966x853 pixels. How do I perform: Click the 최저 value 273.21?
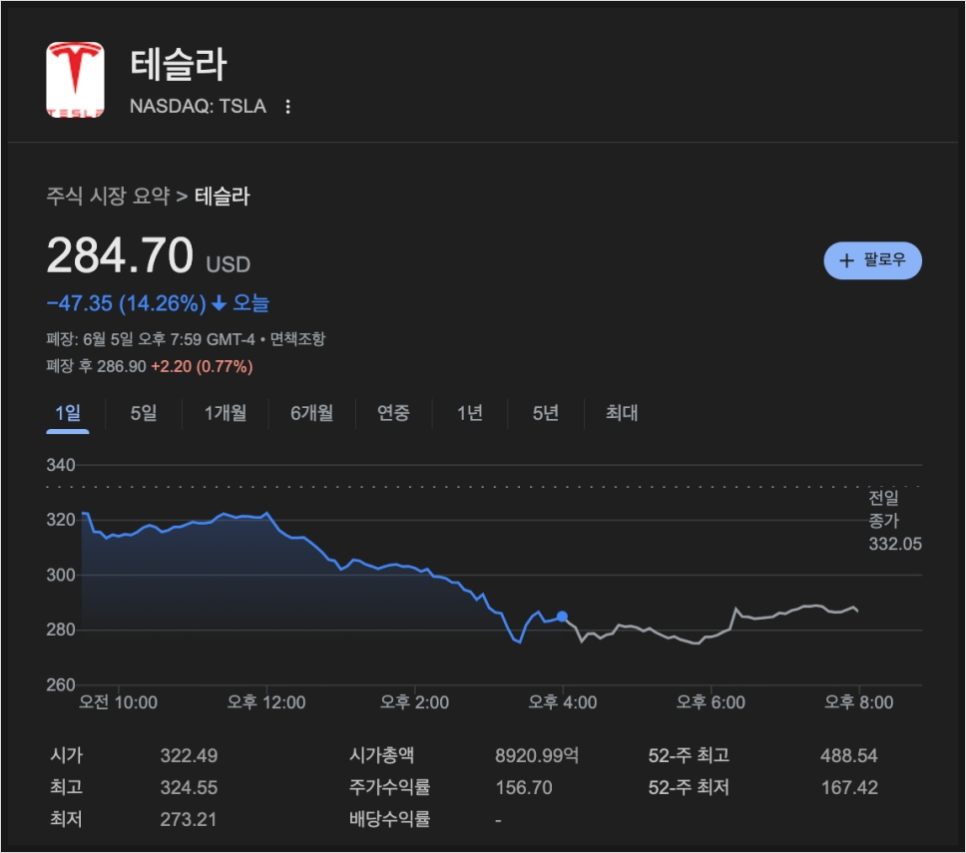(189, 820)
